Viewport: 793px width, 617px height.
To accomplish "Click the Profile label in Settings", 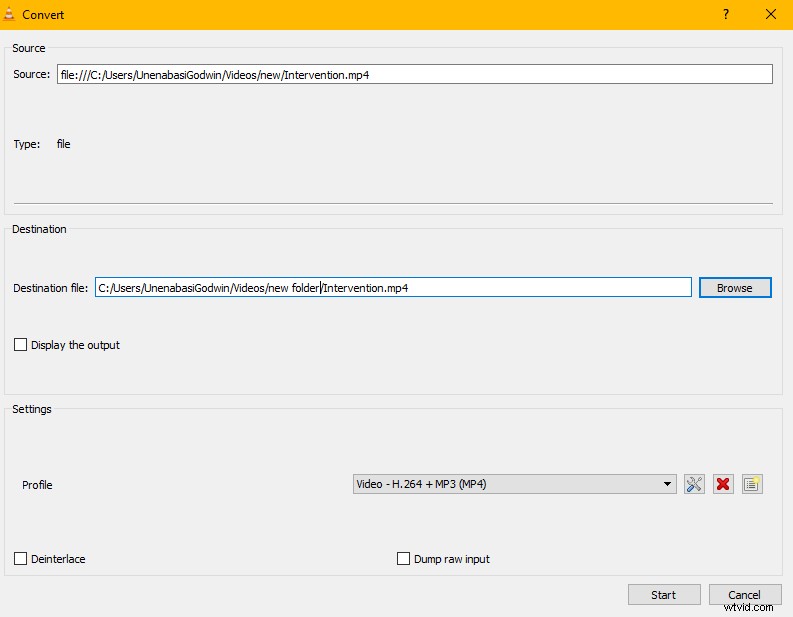I will tap(37, 485).
